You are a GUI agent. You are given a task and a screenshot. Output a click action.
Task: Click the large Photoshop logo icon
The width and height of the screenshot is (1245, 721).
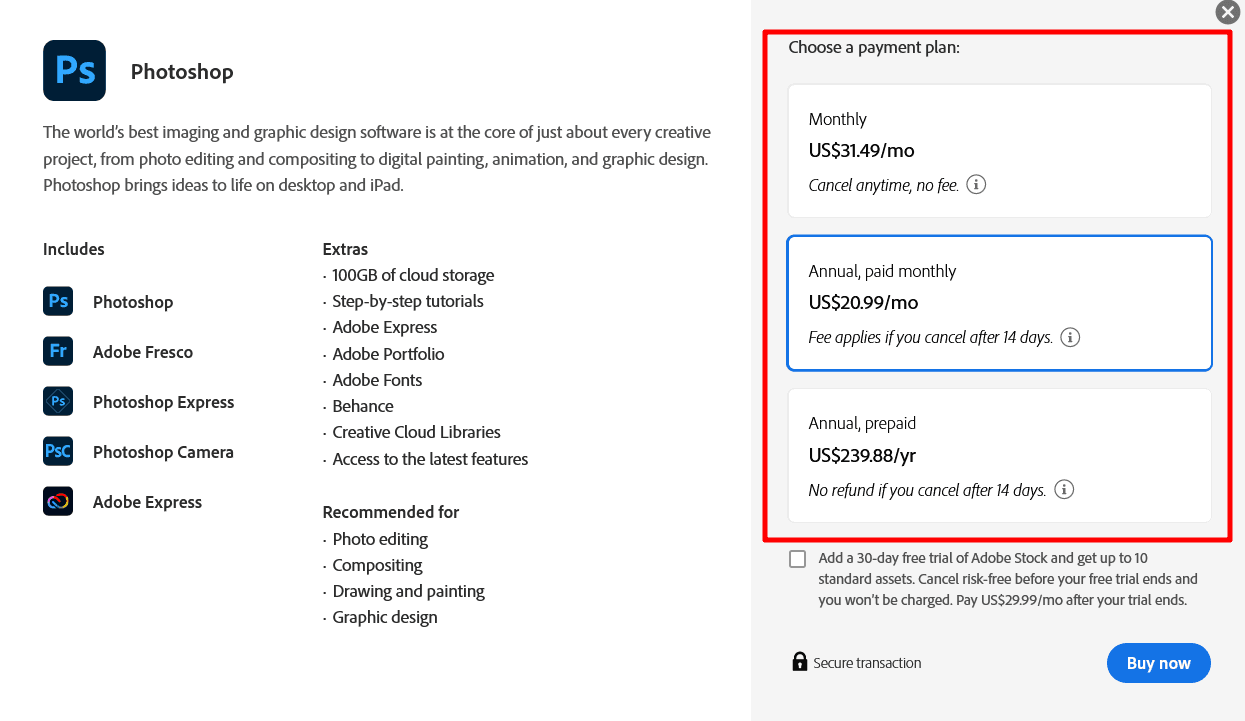(74, 71)
